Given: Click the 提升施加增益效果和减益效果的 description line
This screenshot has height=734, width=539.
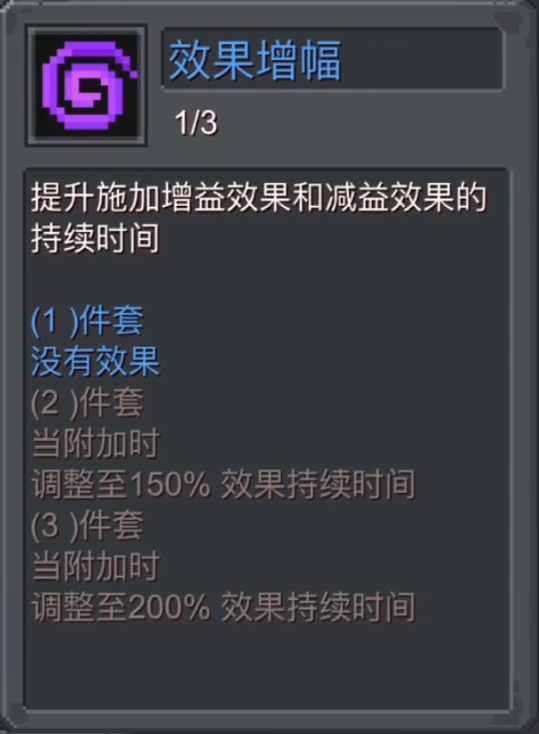Looking at the screenshot, I should (259, 198).
